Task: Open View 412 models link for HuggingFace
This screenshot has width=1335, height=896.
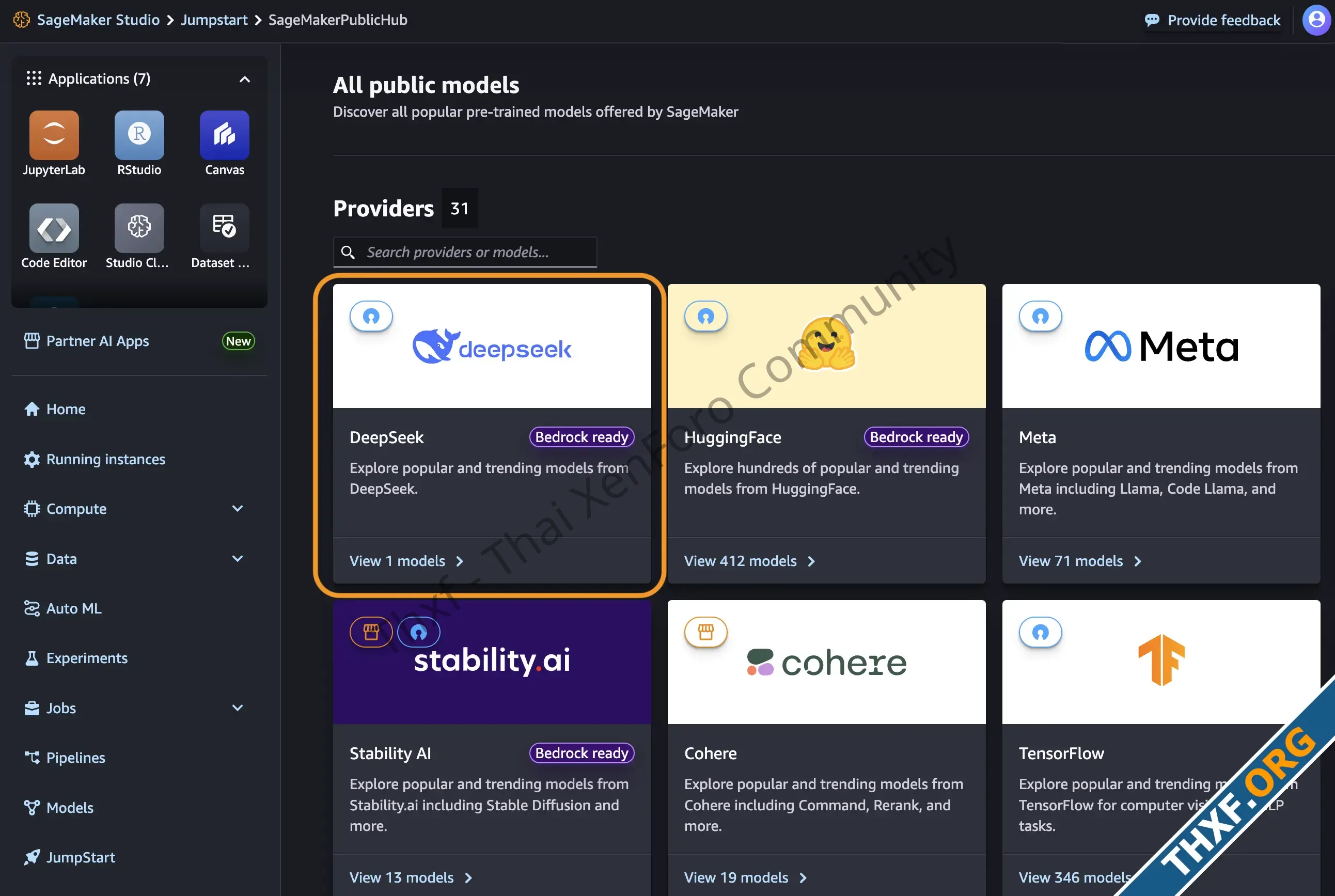Action: coord(749,561)
